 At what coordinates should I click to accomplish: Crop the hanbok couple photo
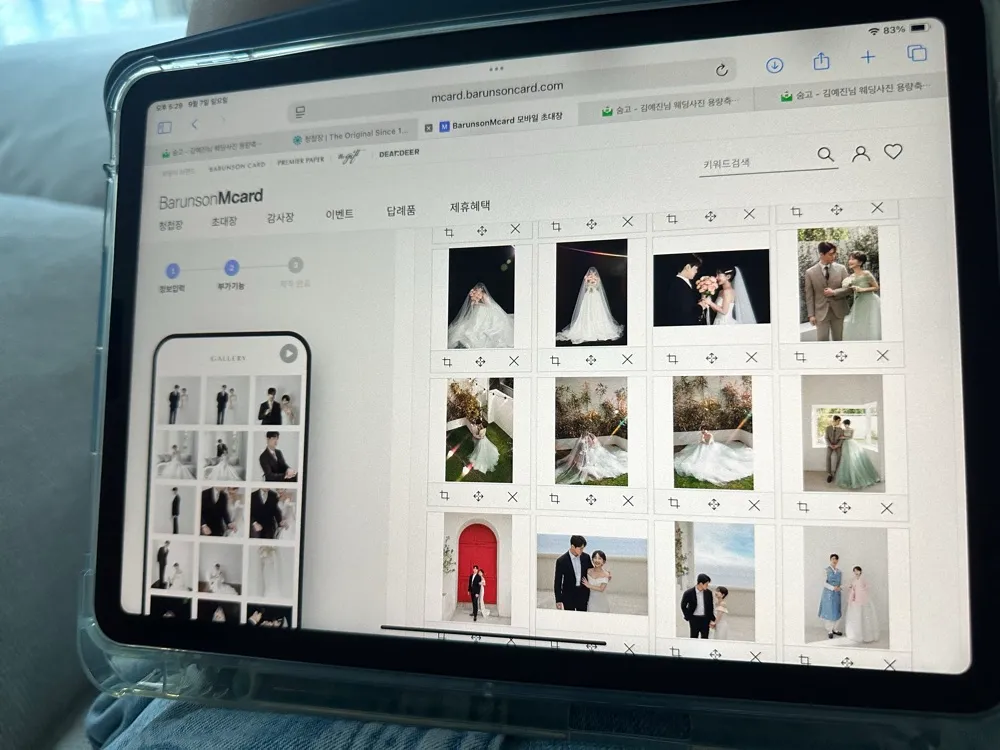pyautogui.click(x=805, y=660)
